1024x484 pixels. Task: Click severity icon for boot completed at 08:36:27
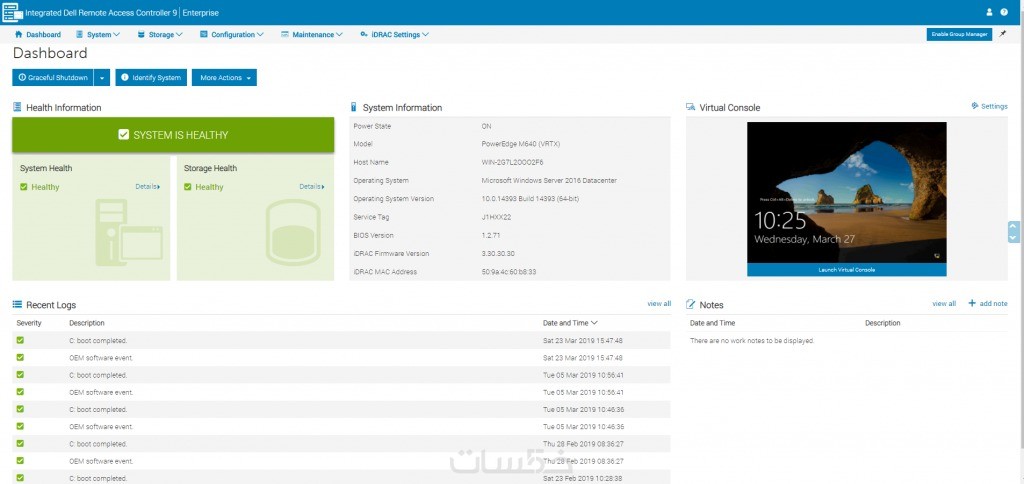click(20, 444)
